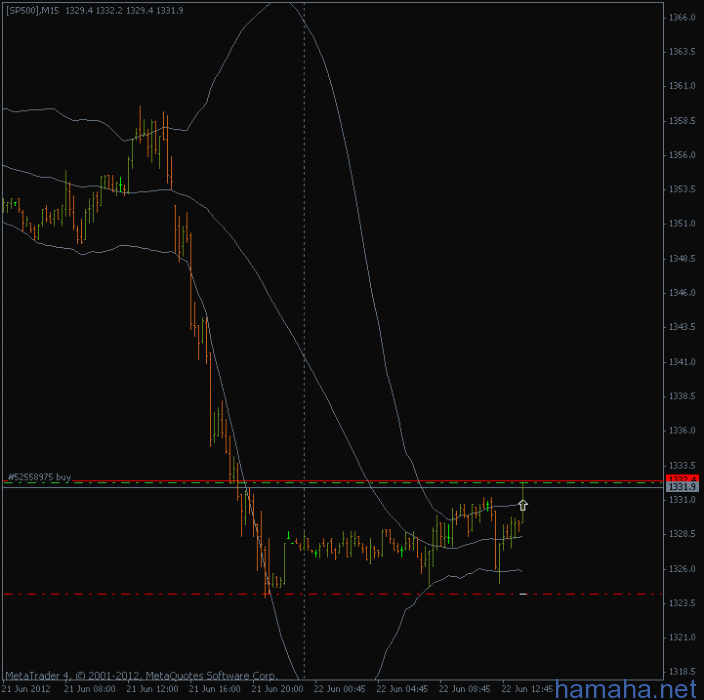Viewport: 704px width, 700px height.
Task: Click the 21 Jun 12:00 time label
Action: [x=152, y=689]
